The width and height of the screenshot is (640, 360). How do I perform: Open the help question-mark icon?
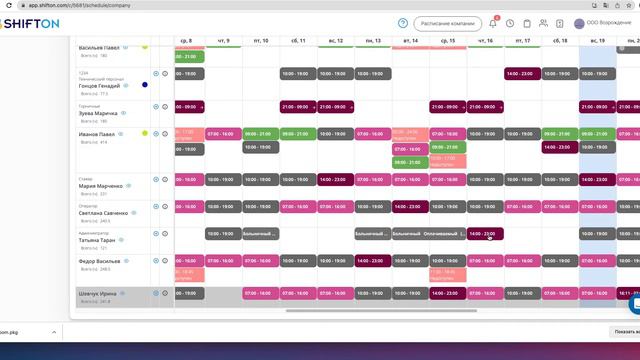pyautogui.click(x=402, y=23)
